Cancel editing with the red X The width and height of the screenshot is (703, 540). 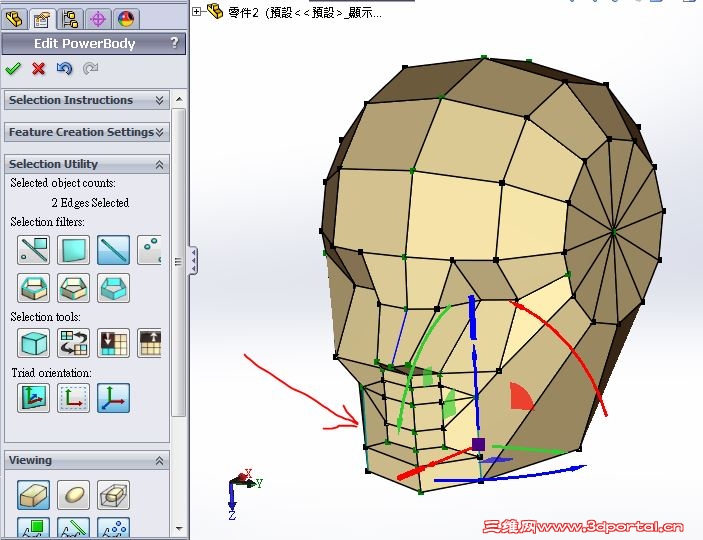(x=39, y=69)
